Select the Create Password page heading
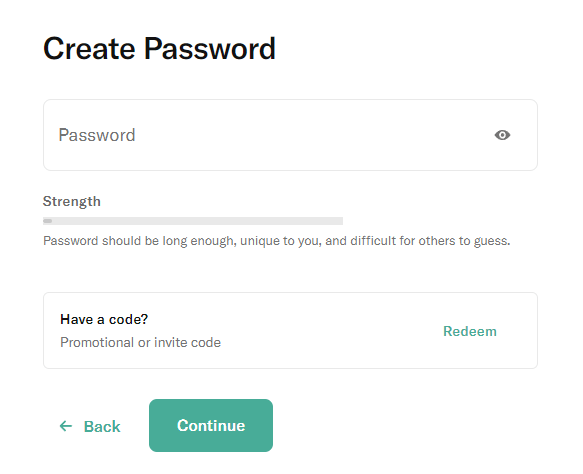 159,49
